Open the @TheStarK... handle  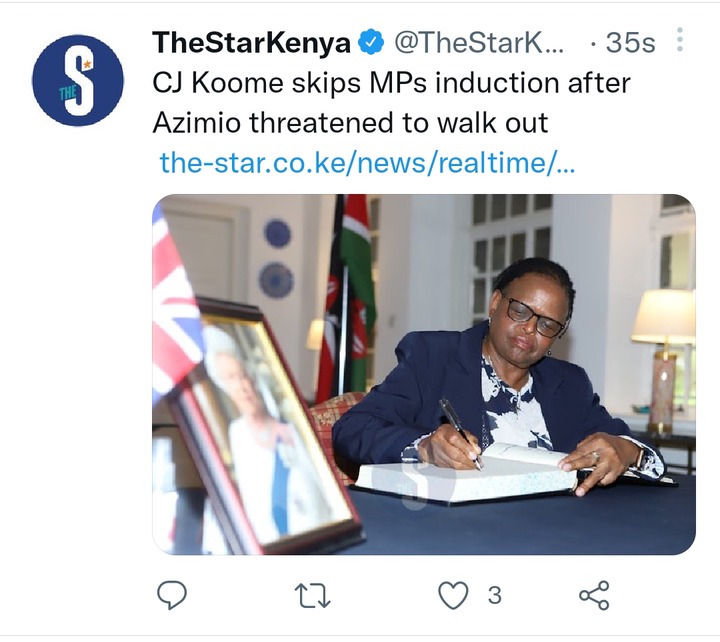(x=478, y=43)
